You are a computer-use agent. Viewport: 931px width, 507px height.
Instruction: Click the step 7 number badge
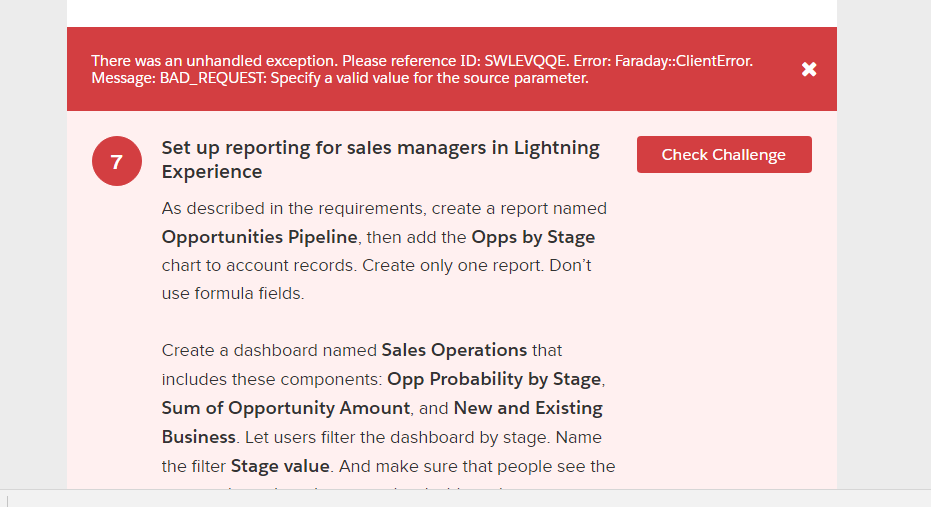117,161
